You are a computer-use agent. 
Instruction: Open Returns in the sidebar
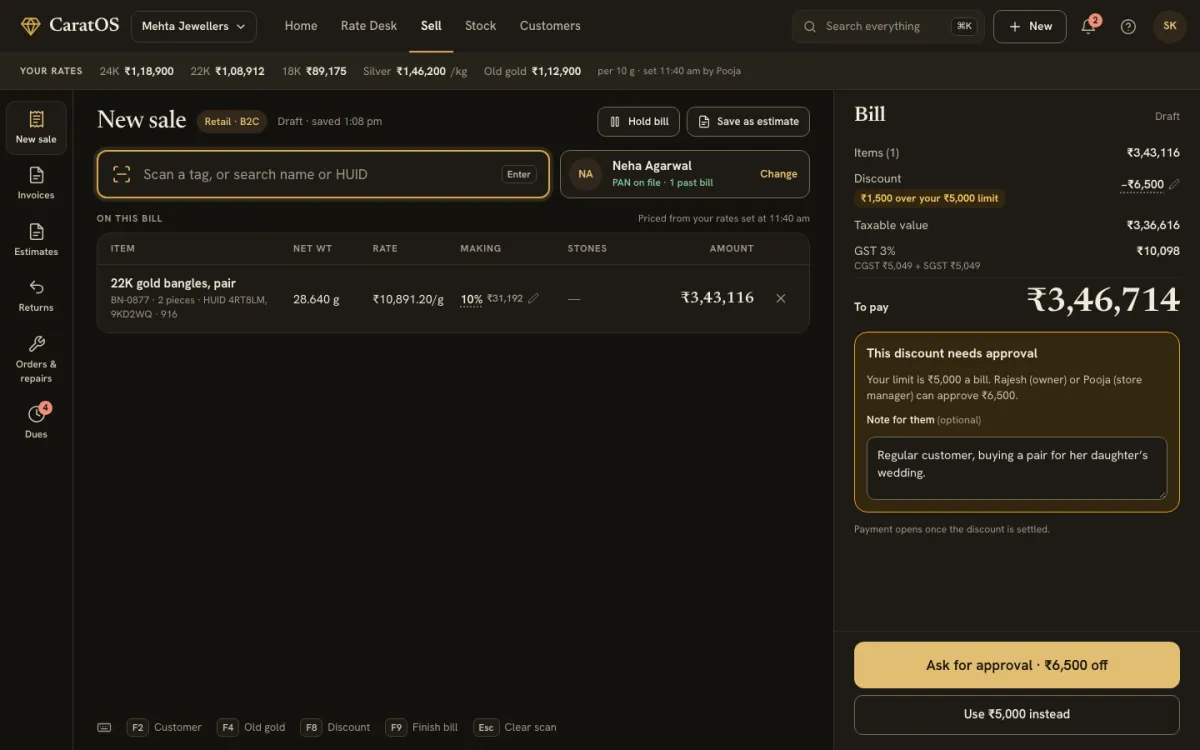36,296
